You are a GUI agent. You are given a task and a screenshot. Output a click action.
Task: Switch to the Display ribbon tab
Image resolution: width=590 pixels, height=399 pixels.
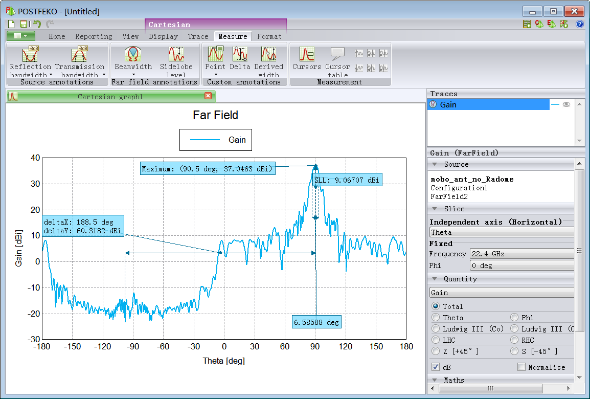tap(163, 37)
